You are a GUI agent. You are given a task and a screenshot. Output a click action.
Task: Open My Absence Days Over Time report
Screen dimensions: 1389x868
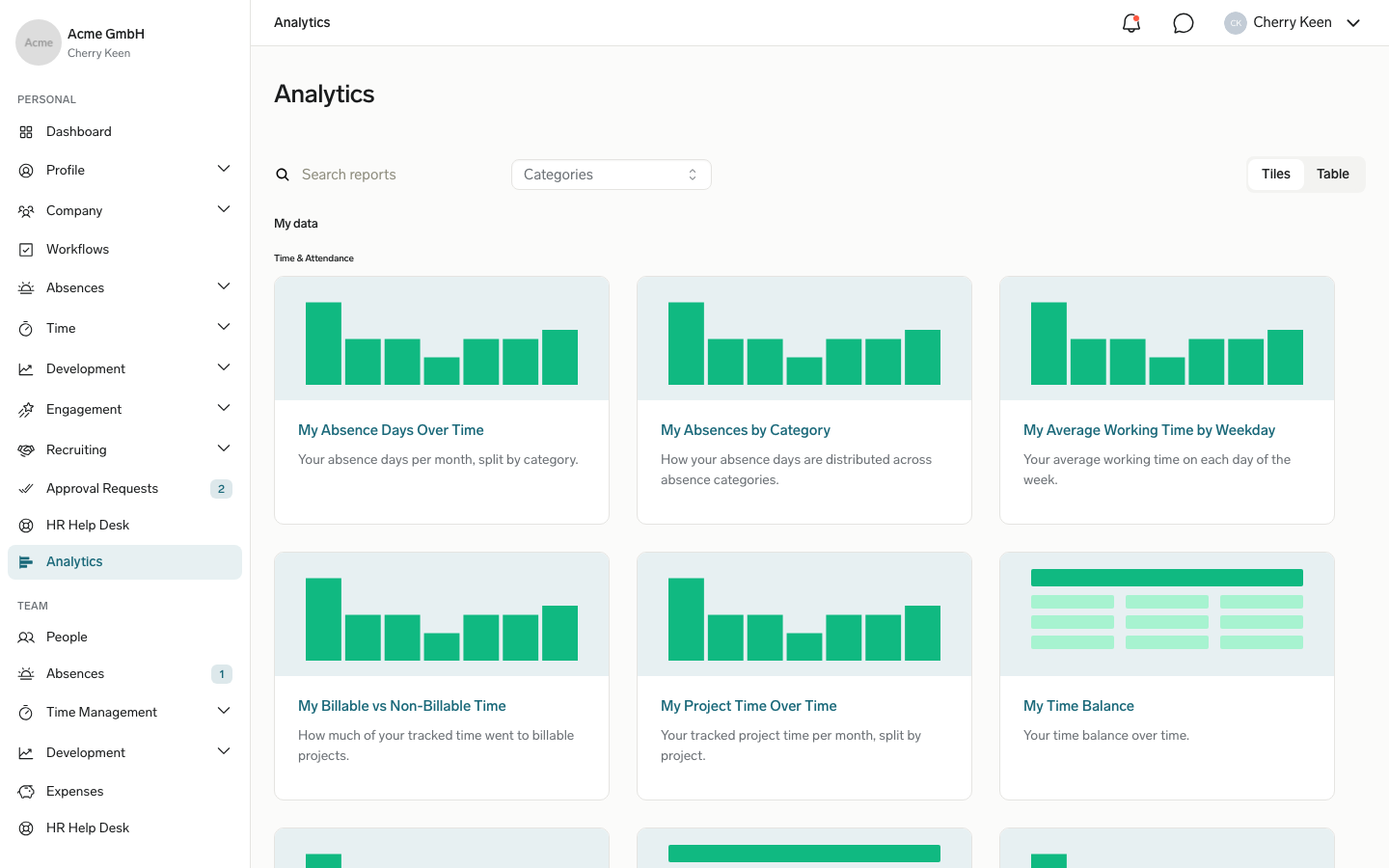point(391,430)
